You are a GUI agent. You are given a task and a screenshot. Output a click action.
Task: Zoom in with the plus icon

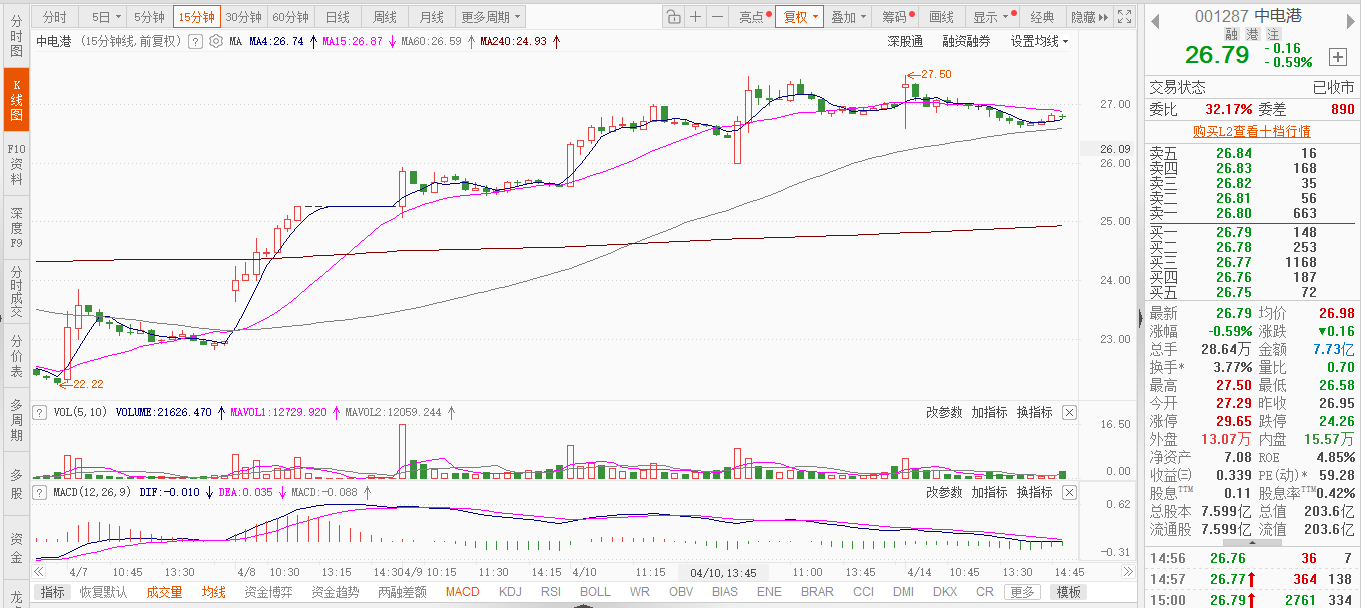click(x=696, y=17)
